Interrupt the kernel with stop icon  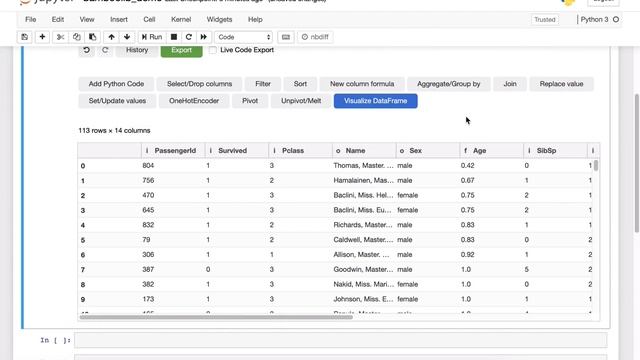click(x=174, y=37)
